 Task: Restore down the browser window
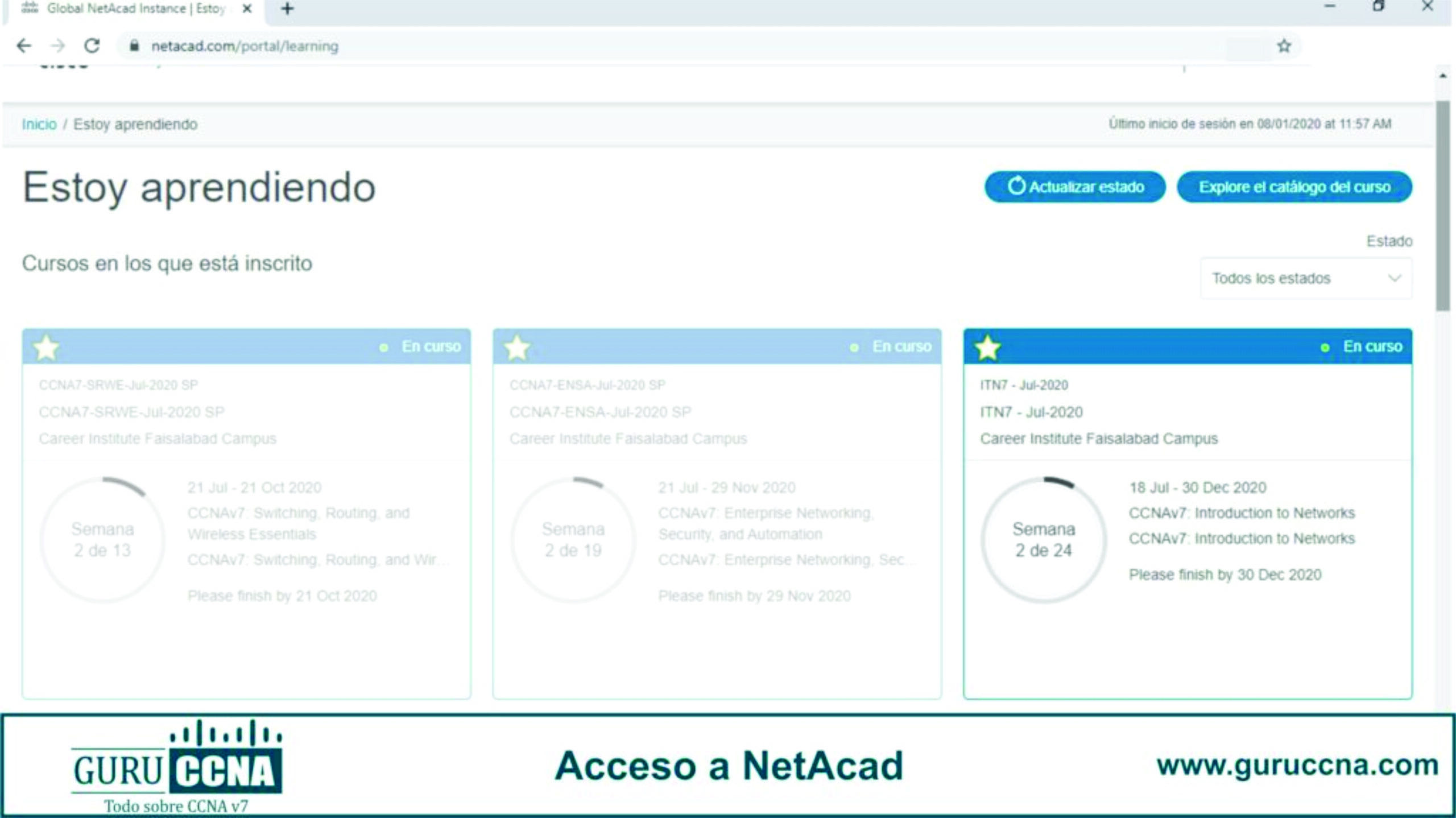(1378, 7)
